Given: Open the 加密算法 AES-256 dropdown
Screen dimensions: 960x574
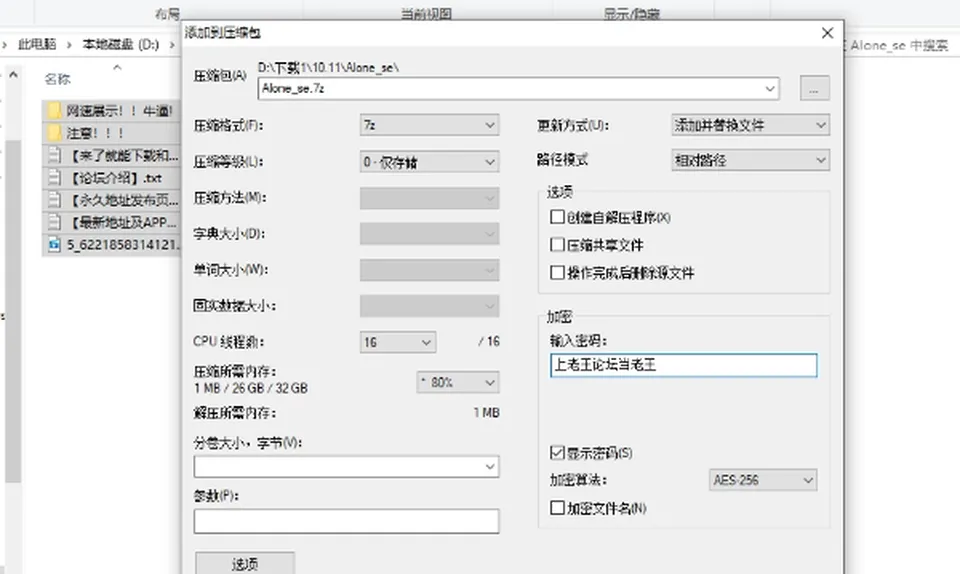Looking at the screenshot, I should [x=763, y=480].
